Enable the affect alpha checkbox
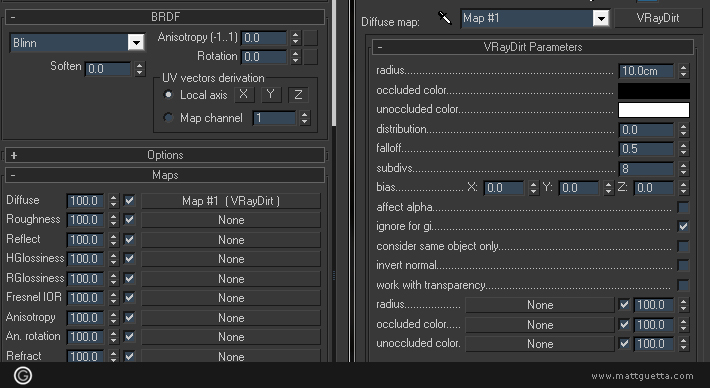Screen dimensions: 710x388 [683, 207]
